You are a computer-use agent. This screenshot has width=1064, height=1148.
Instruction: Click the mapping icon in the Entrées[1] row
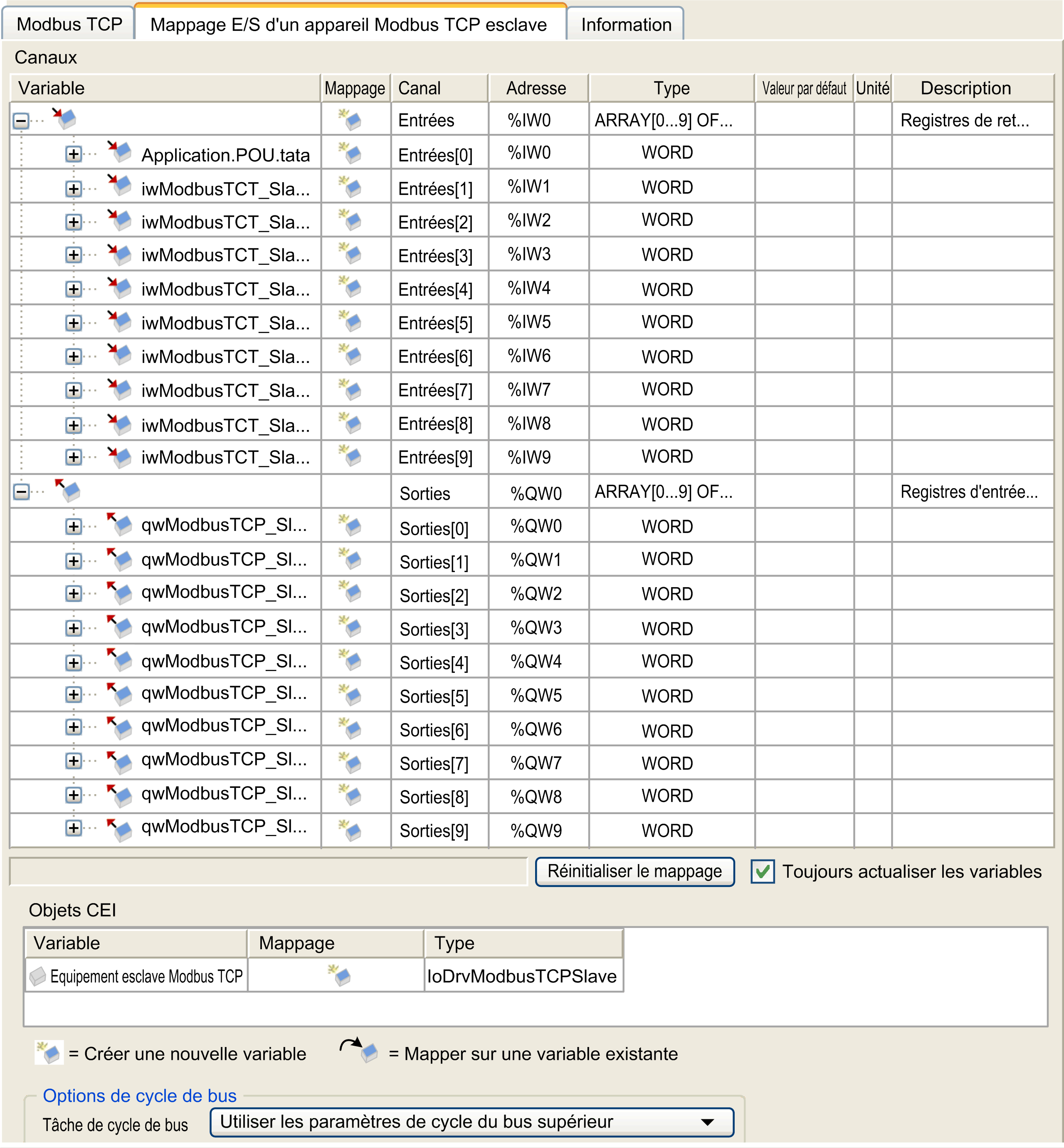point(350,187)
